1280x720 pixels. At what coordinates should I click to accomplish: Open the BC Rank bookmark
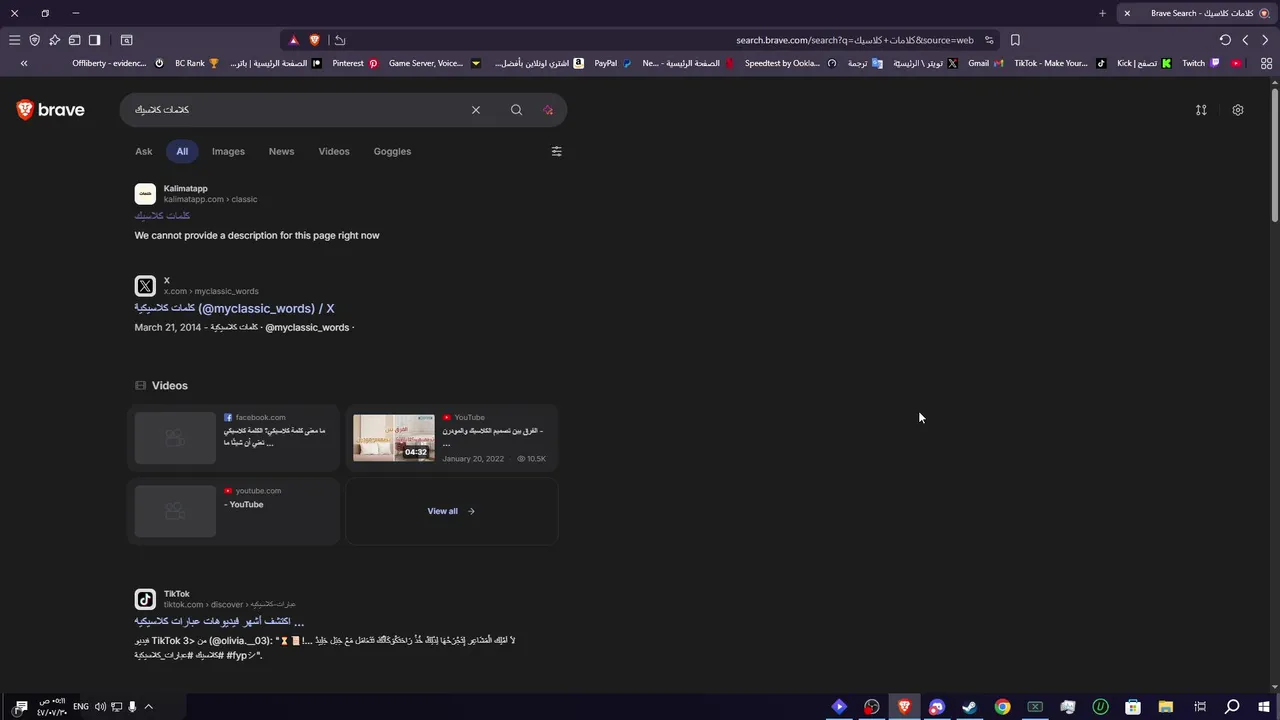pos(197,63)
